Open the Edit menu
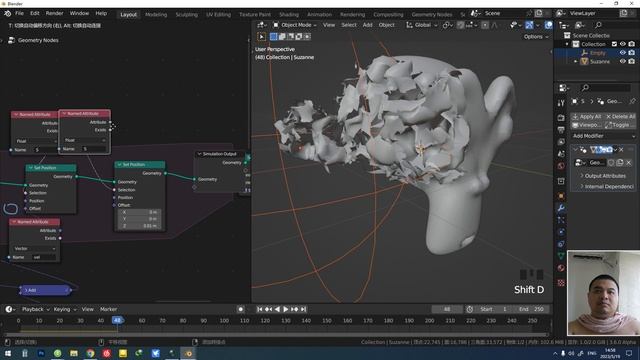 (35, 13)
